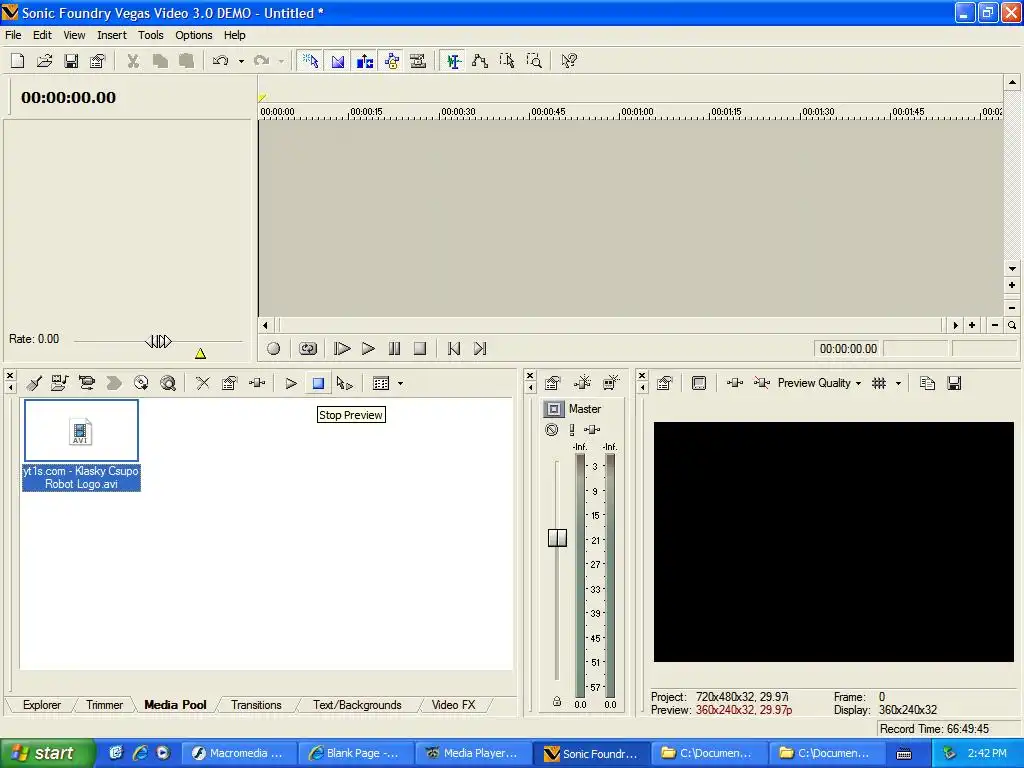Switch to the Explorer tab
Image resolution: width=1024 pixels, height=768 pixels.
point(42,705)
